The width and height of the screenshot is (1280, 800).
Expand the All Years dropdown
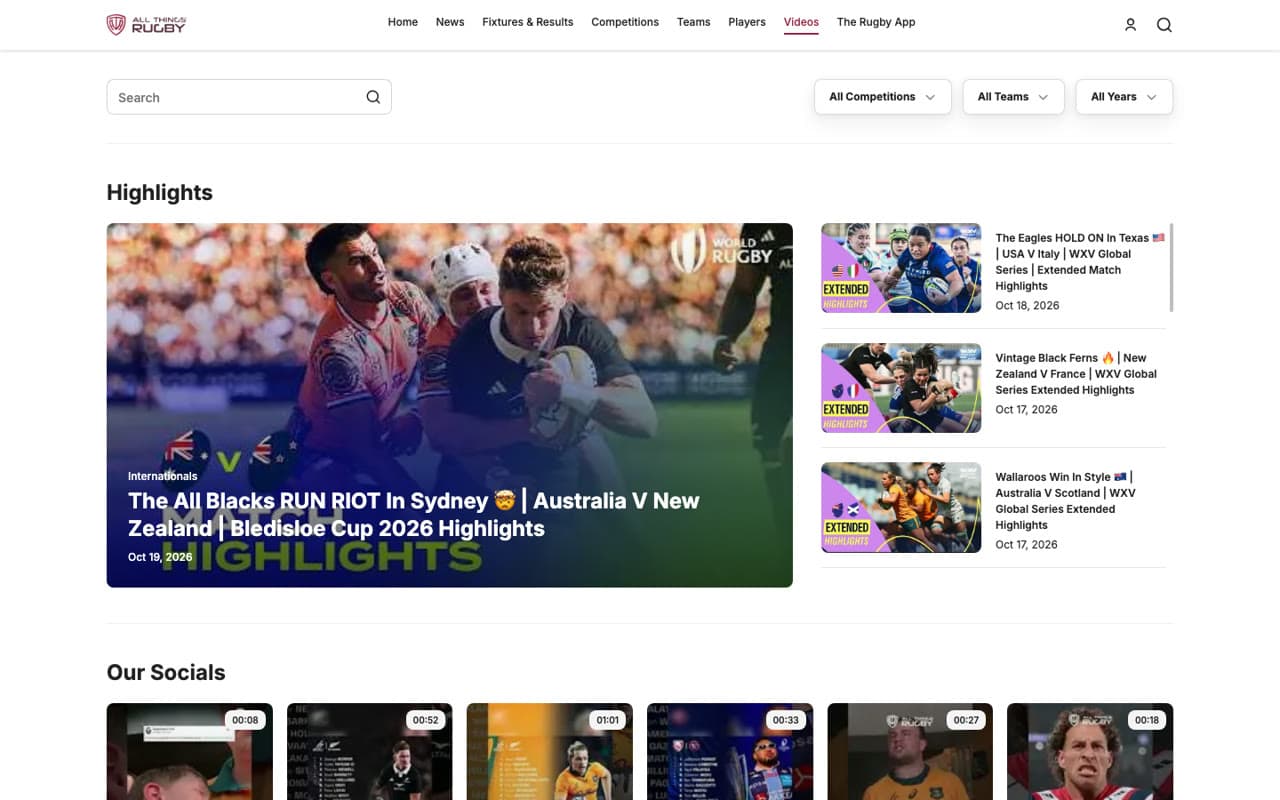click(x=1124, y=97)
